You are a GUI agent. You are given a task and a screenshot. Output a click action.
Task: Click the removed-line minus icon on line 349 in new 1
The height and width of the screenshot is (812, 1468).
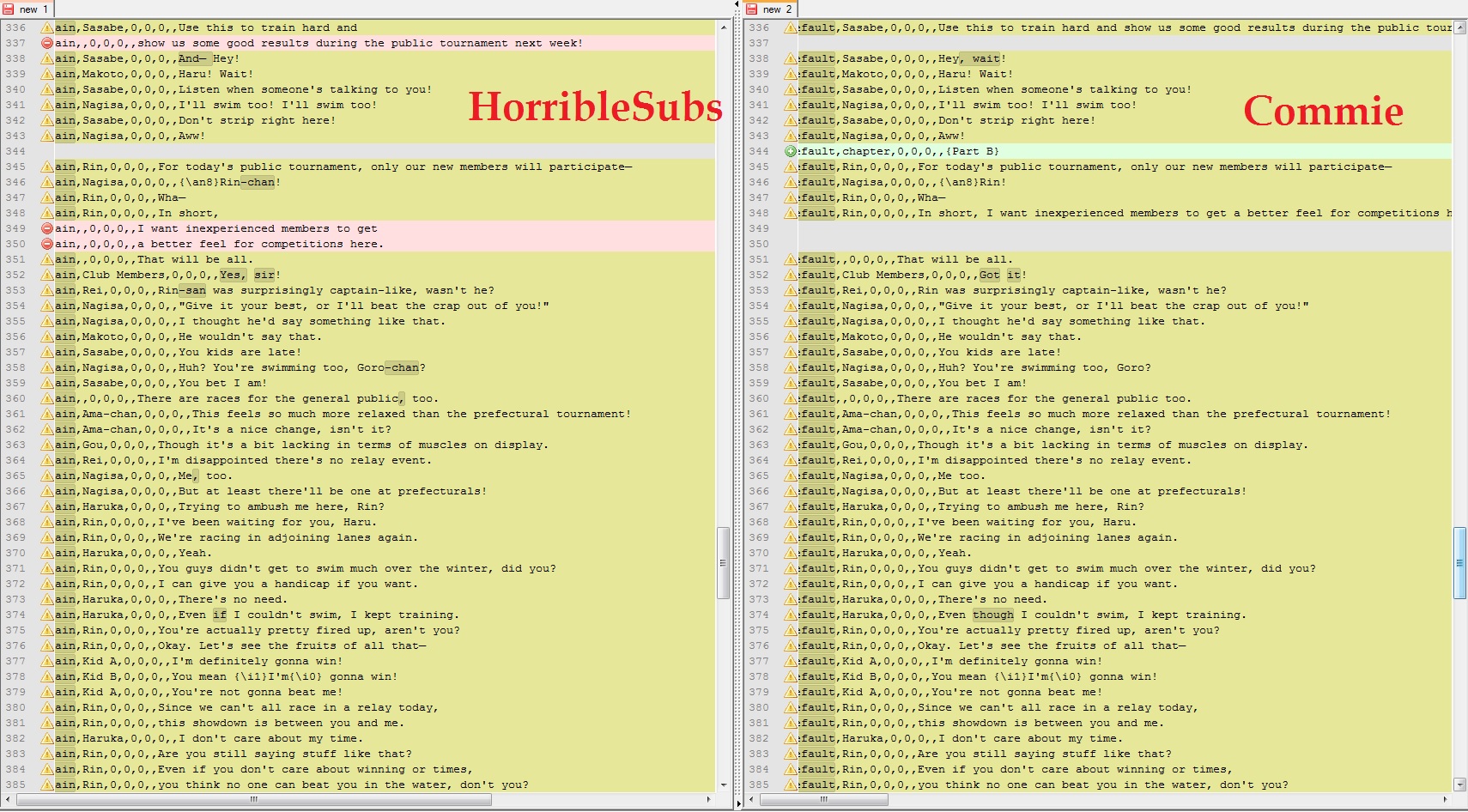[x=47, y=228]
